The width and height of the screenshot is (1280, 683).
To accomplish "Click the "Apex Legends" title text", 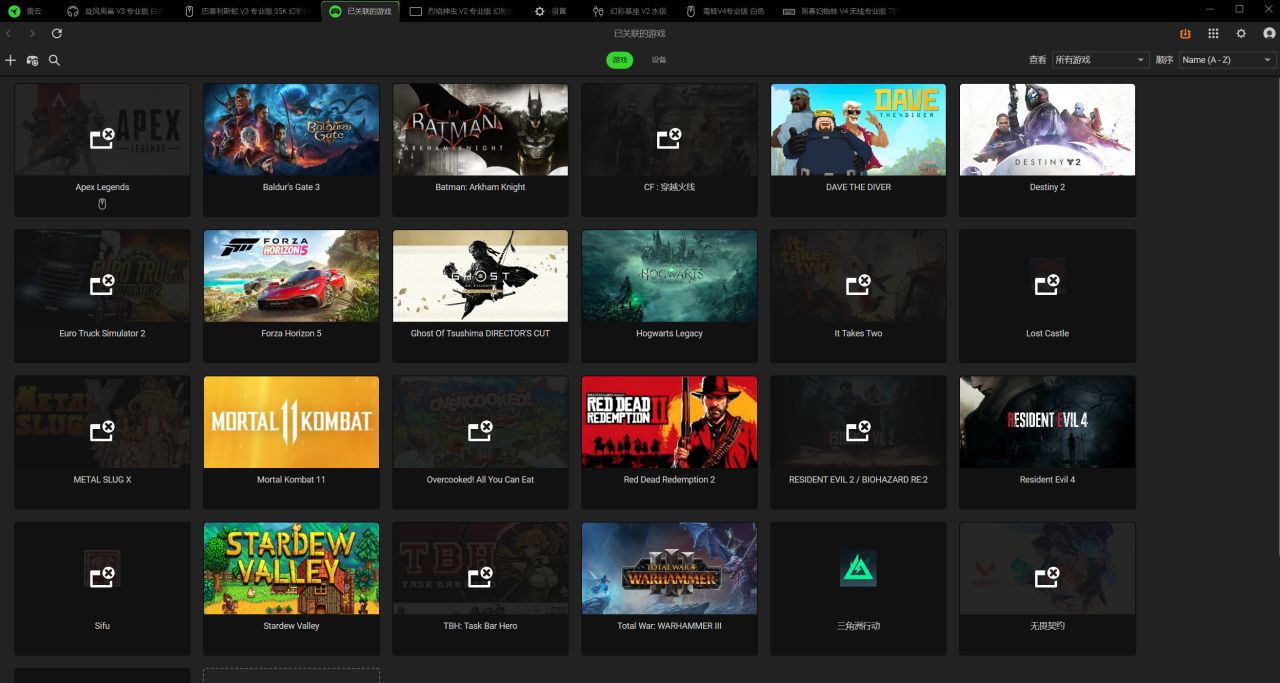I will coord(102,187).
